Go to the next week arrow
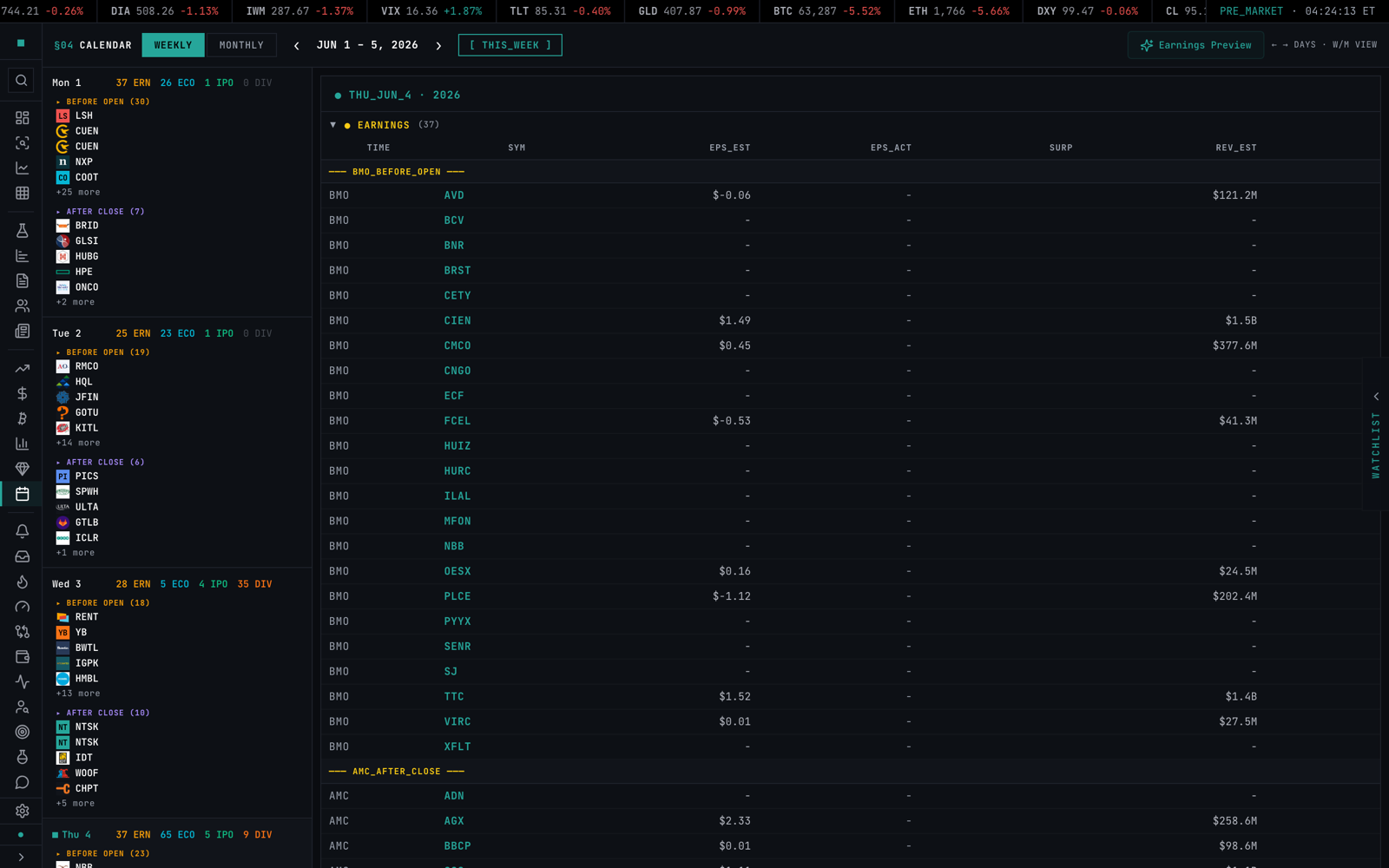Viewport: 1389px width, 868px height. [438, 46]
